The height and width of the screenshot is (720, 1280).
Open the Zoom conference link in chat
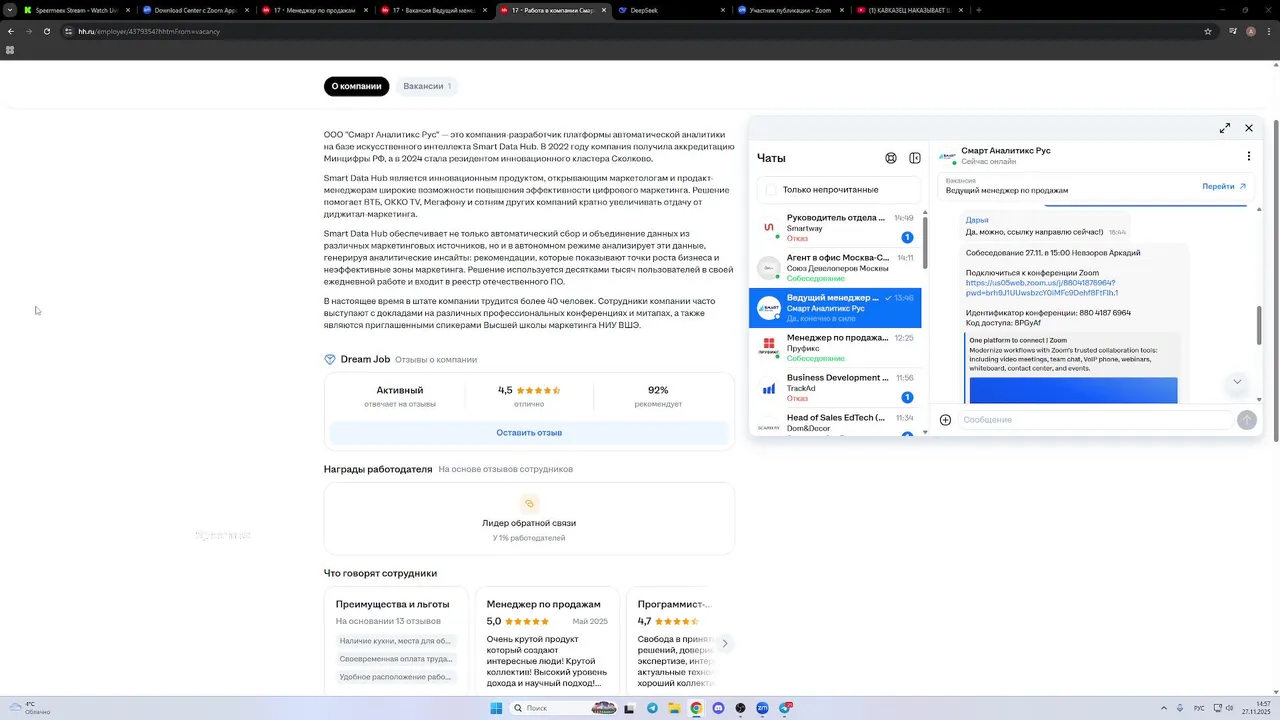[1041, 288]
